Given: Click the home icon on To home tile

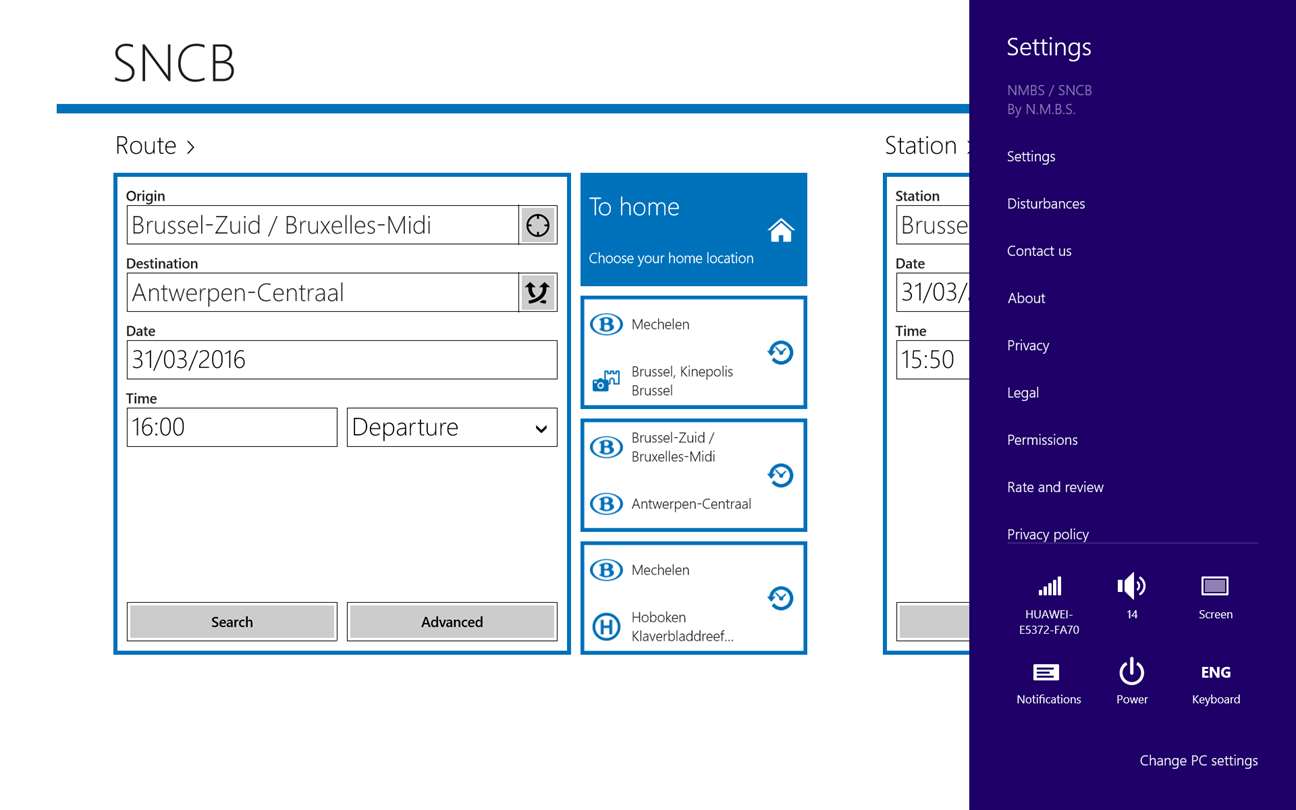Looking at the screenshot, I should pos(781,231).
